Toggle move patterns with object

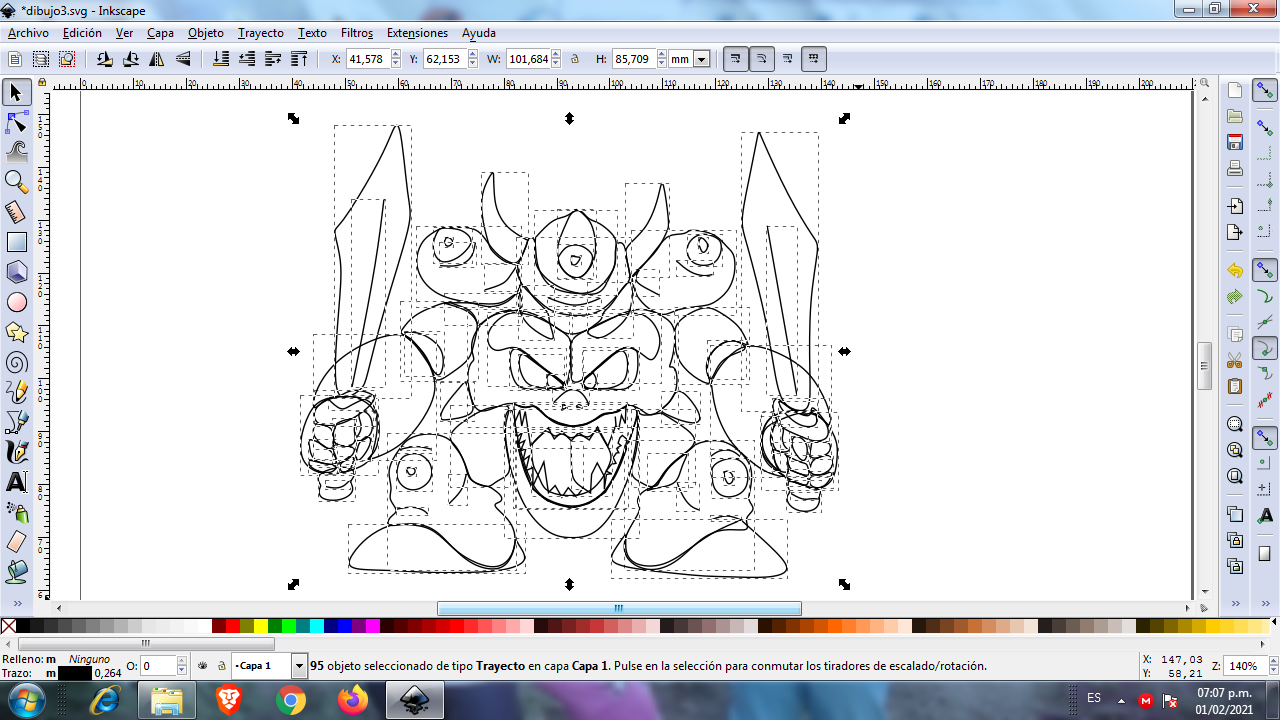pyautogui.click(x=814, y=59)
